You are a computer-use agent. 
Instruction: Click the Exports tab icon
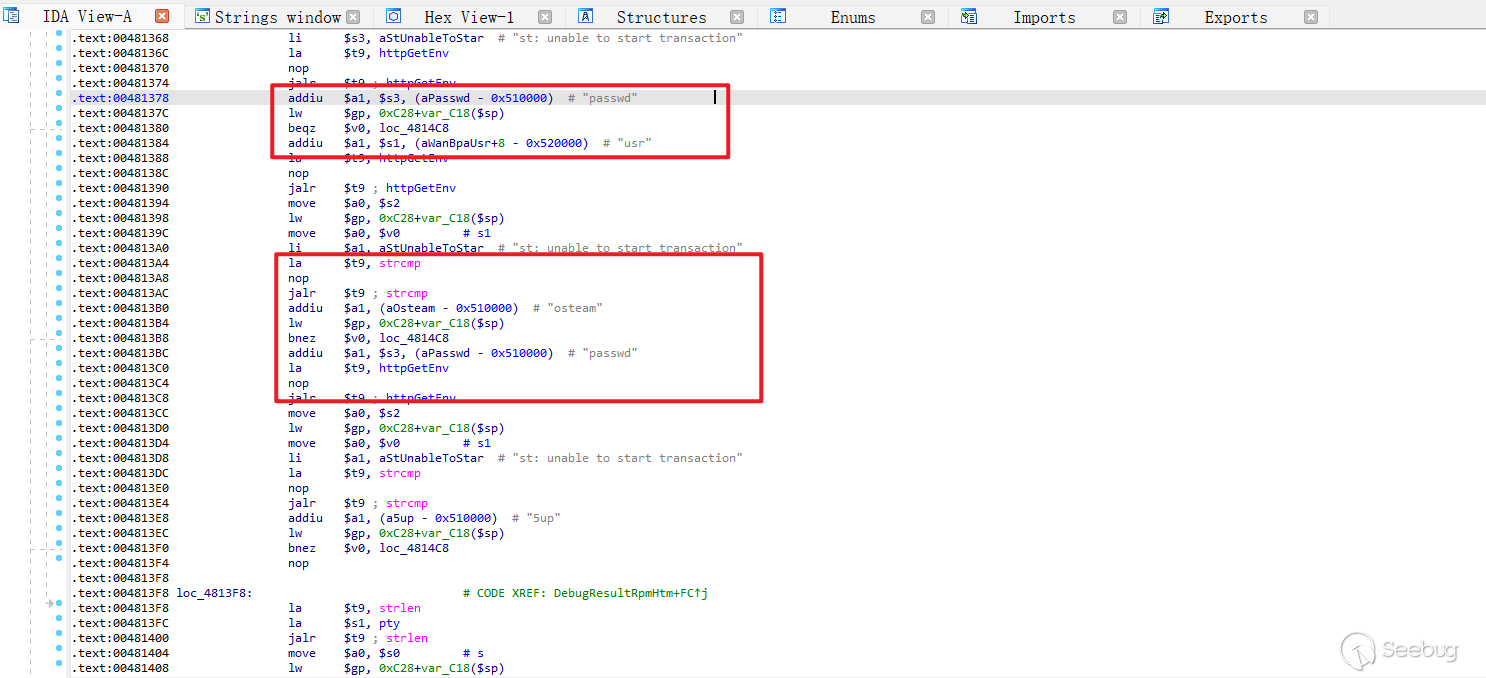tap(1161, 17)
